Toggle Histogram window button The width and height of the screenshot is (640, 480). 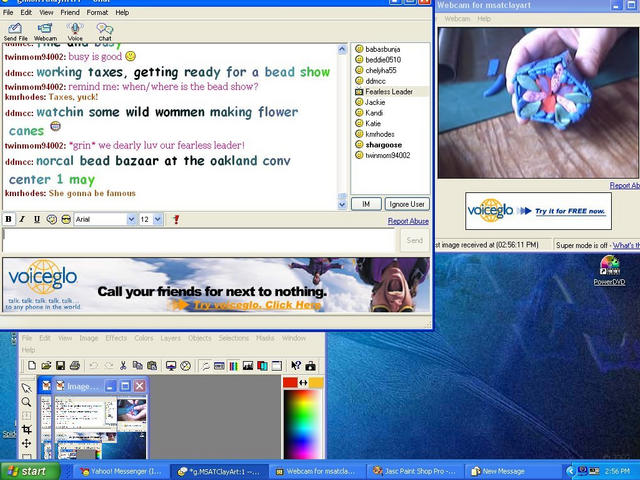pyautogui.click(x=248, y=366)
